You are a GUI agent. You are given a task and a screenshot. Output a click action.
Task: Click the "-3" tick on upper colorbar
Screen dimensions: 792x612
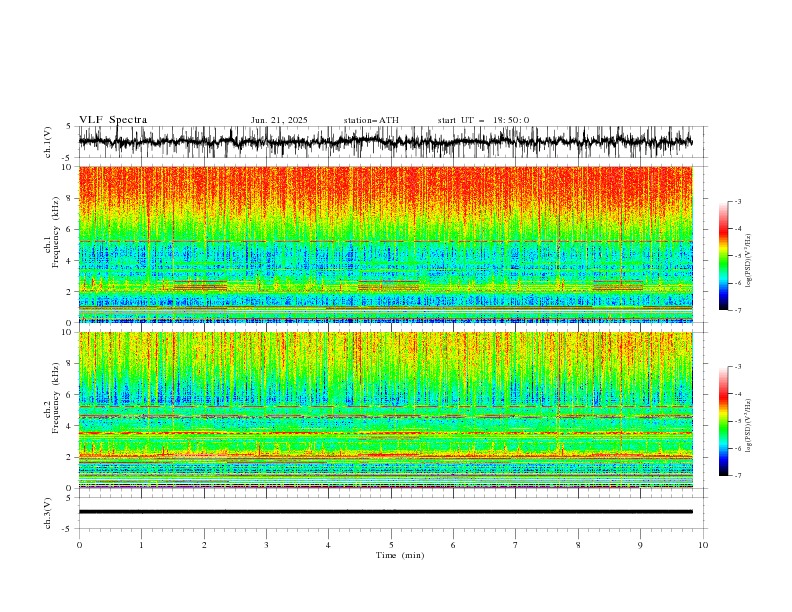click(738, 201)
